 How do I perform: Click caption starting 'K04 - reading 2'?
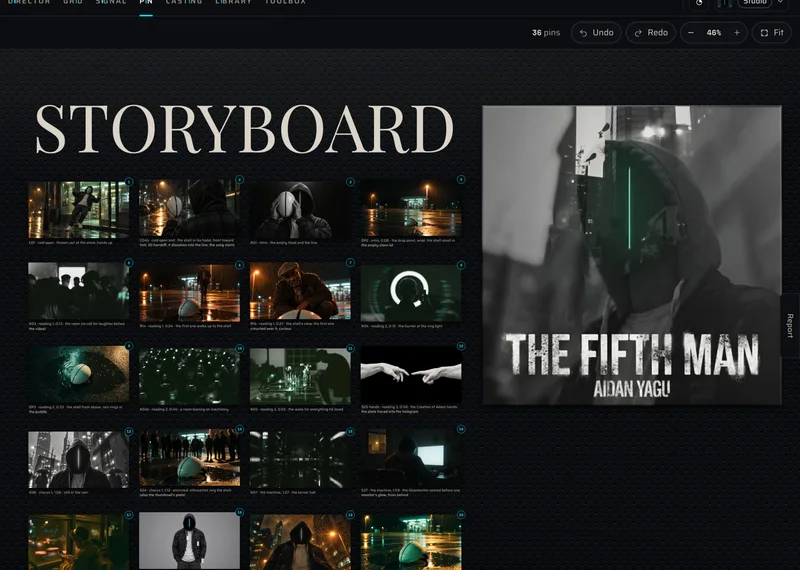(402, 326)
